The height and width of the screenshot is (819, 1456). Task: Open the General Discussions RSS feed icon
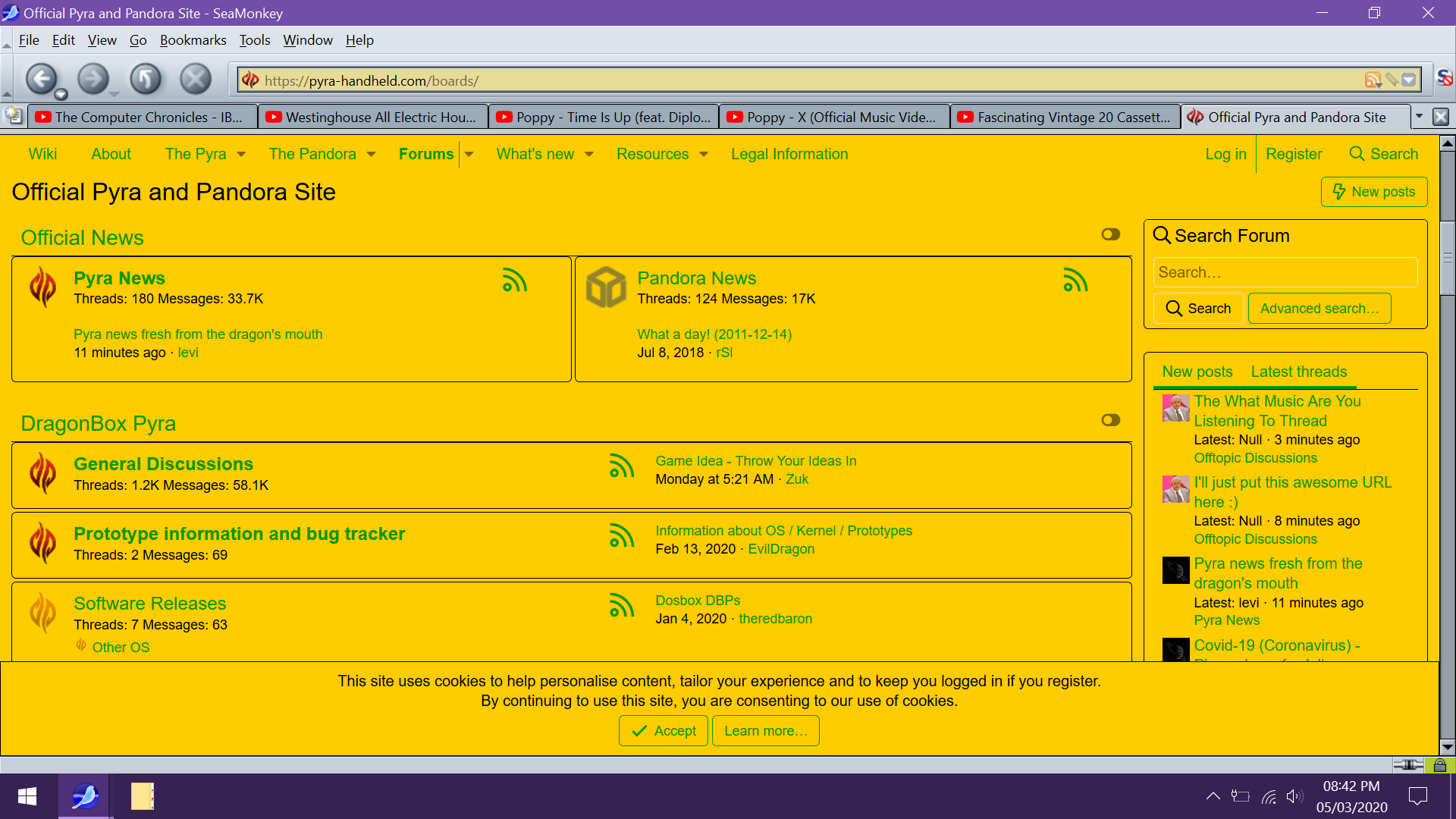(x=621, y=466)
